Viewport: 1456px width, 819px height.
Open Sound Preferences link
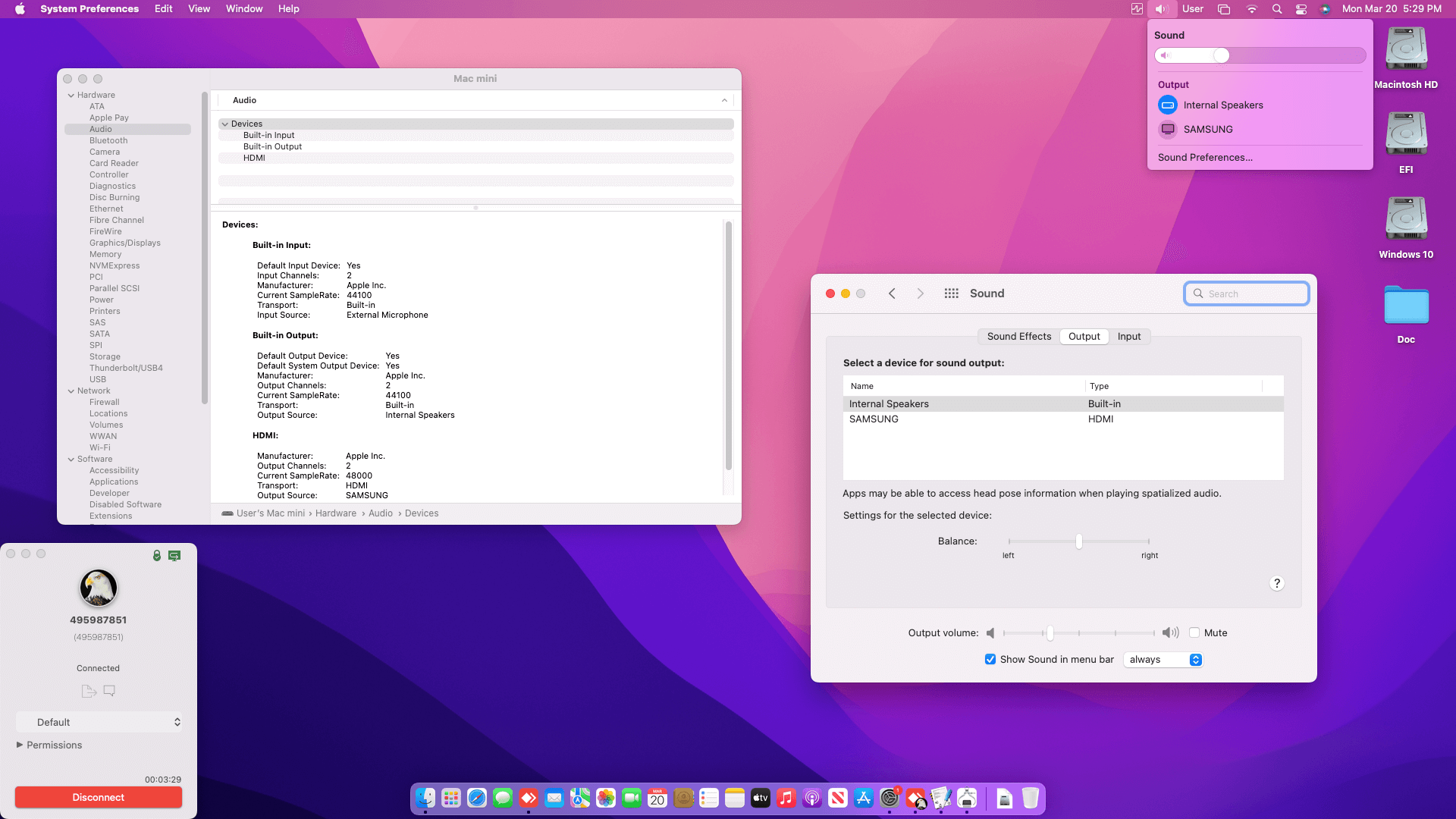1204,157
